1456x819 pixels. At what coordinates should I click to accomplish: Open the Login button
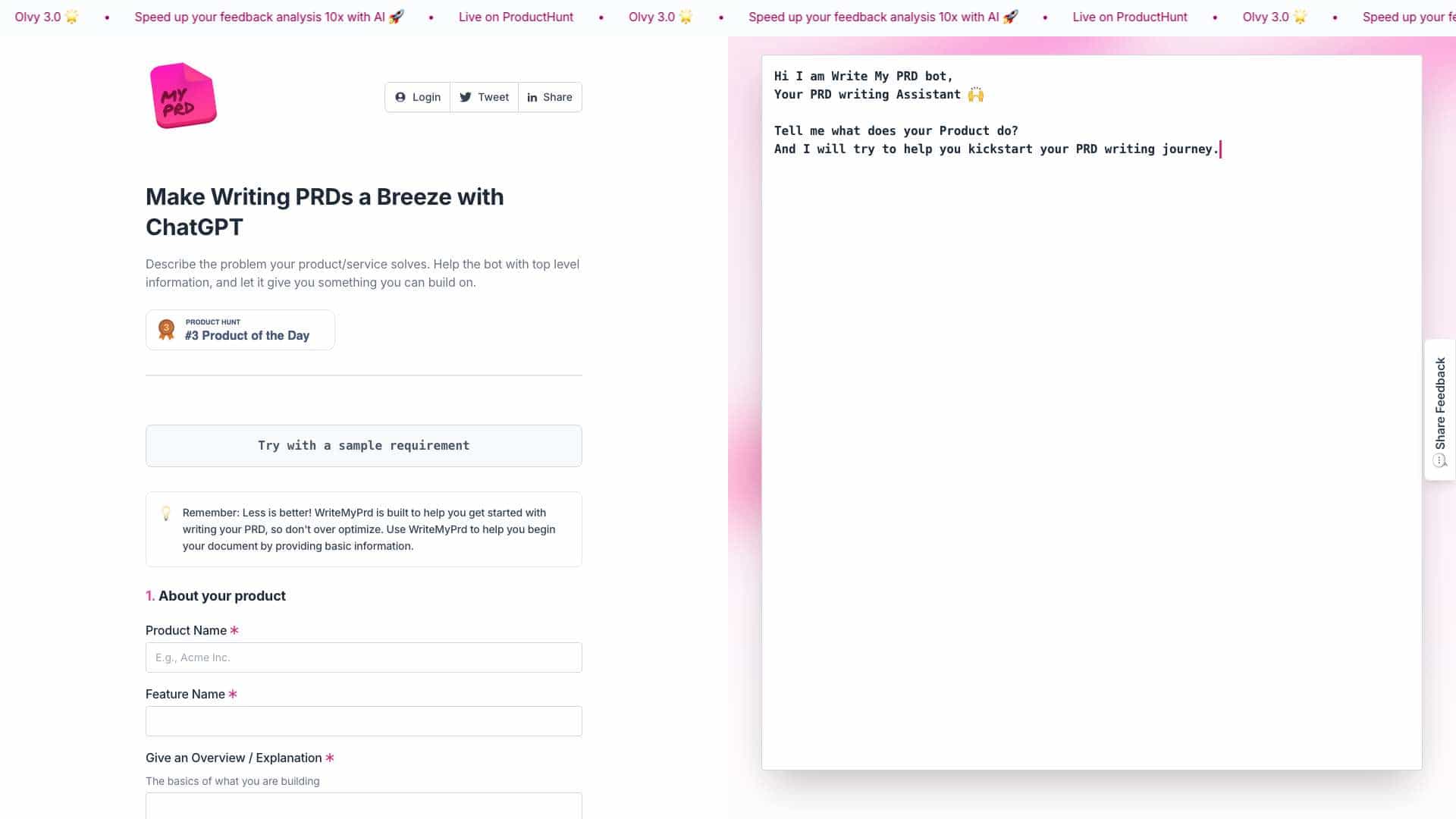[418, 97]
